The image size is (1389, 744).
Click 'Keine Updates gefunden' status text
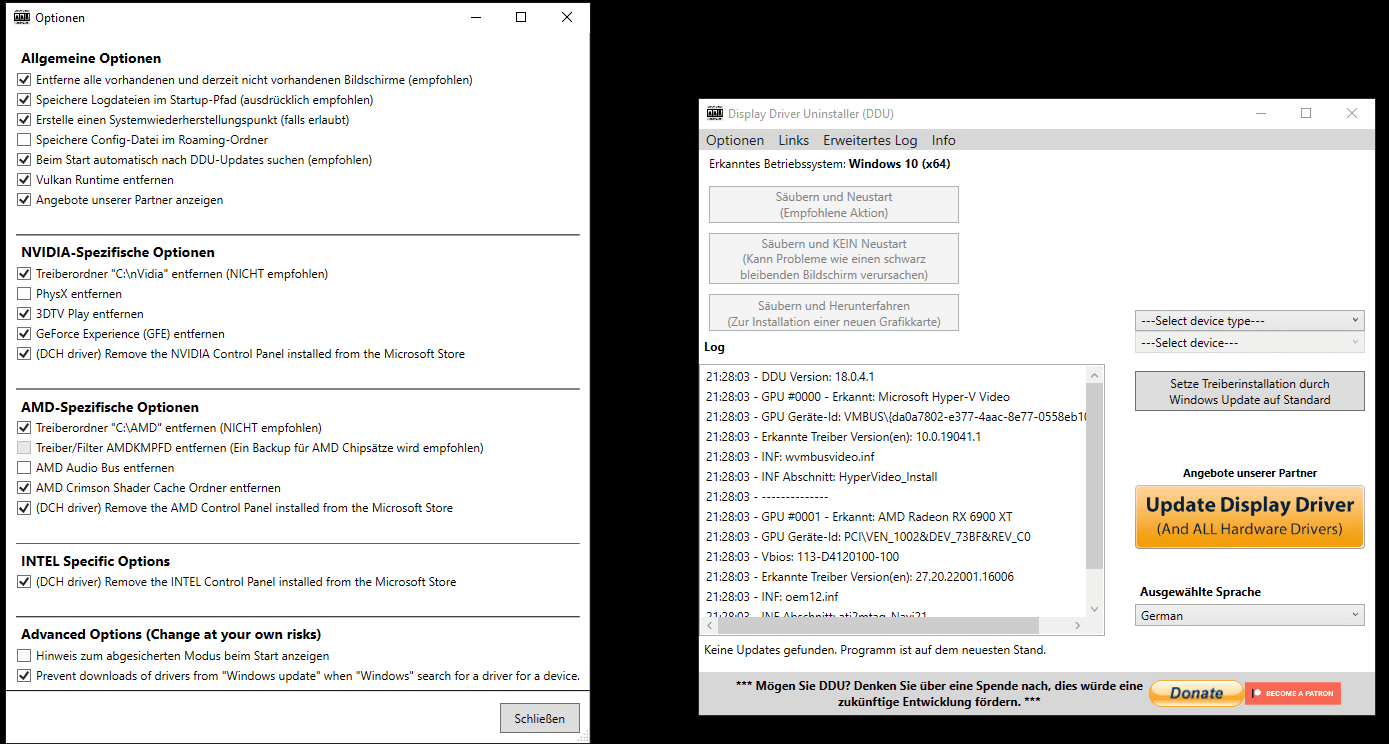[875, 650]
